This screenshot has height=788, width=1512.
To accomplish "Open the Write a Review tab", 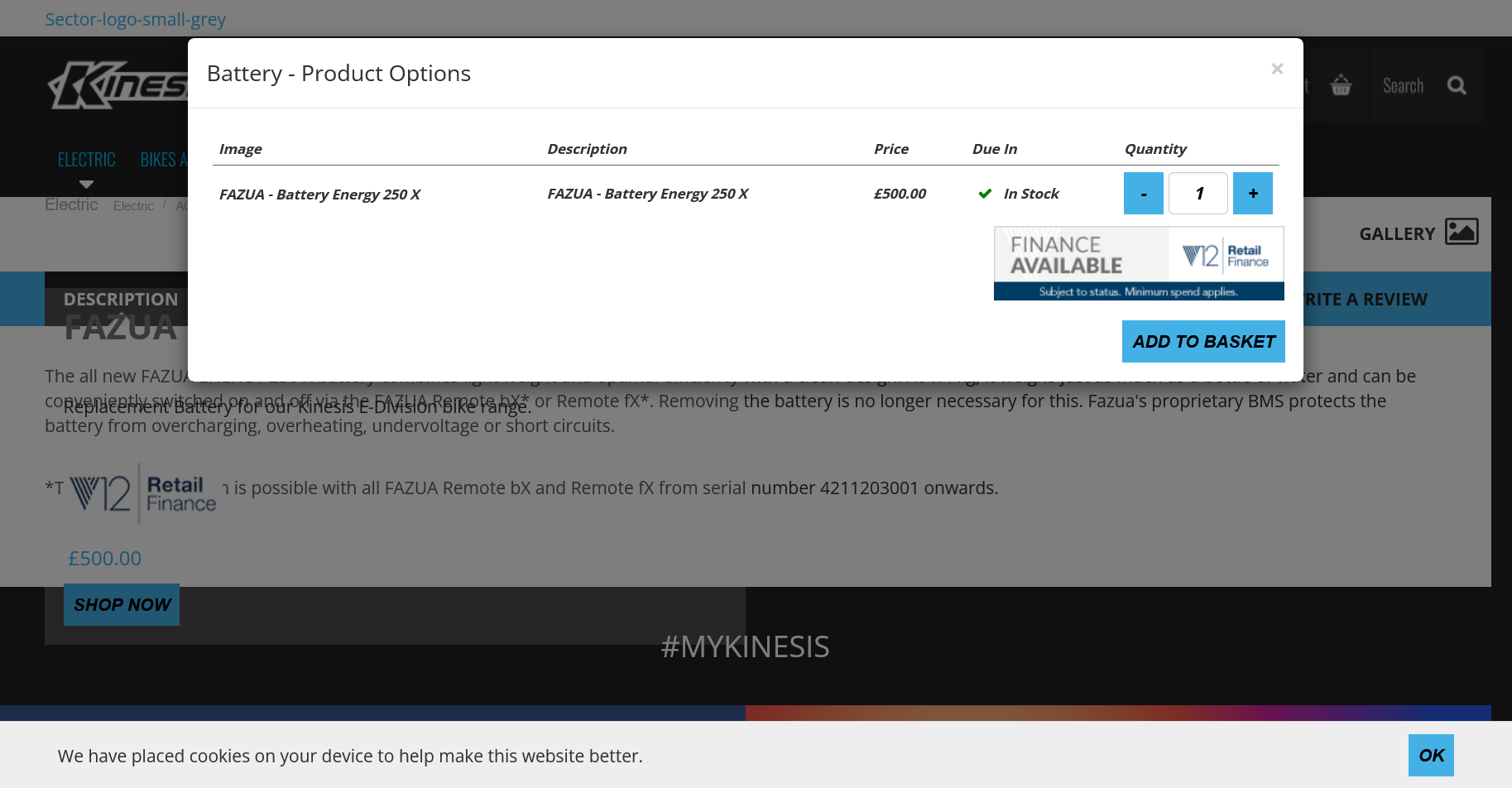I will point(1366,299).
